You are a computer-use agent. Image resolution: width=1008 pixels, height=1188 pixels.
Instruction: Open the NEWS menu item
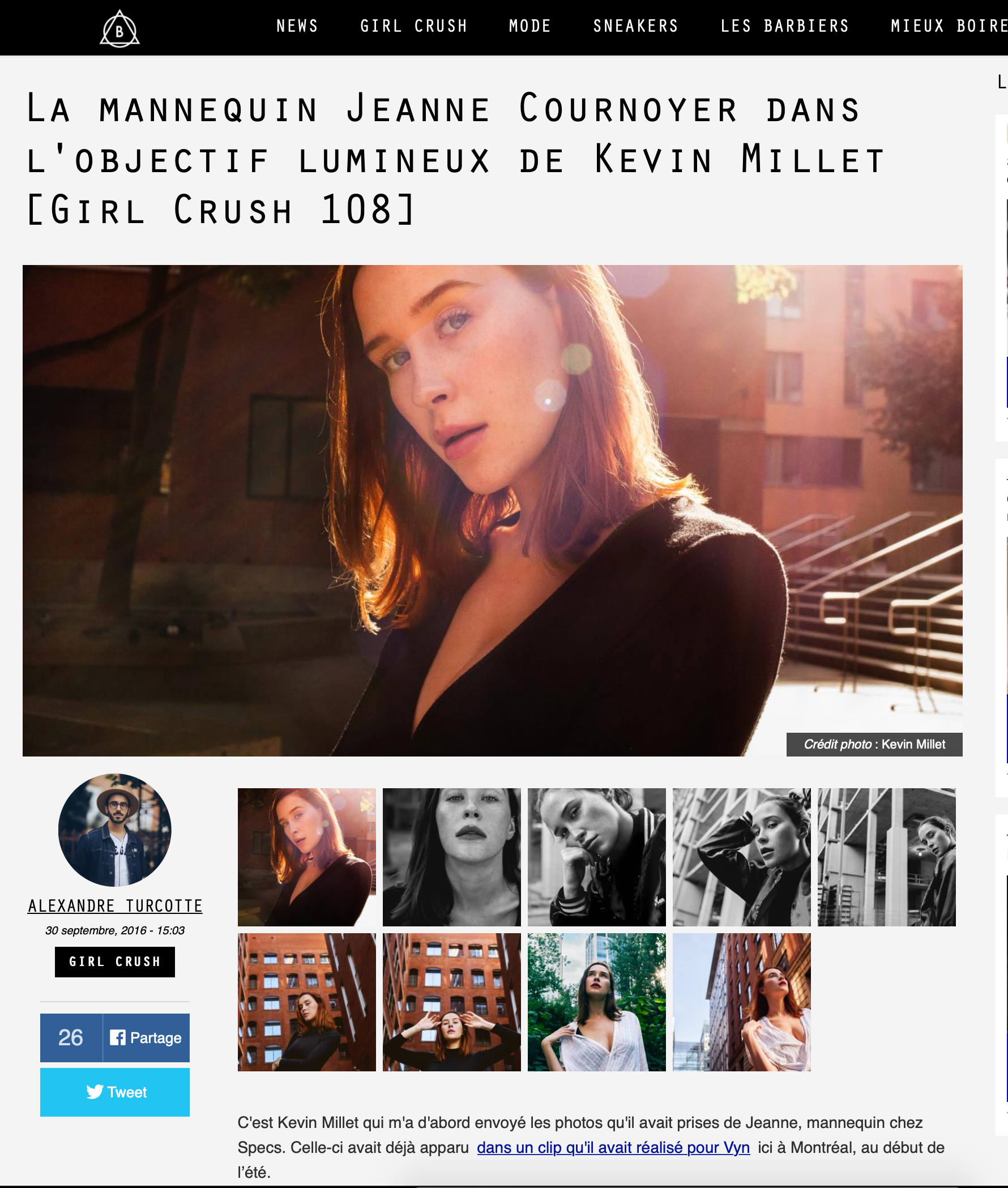[297, 26]
